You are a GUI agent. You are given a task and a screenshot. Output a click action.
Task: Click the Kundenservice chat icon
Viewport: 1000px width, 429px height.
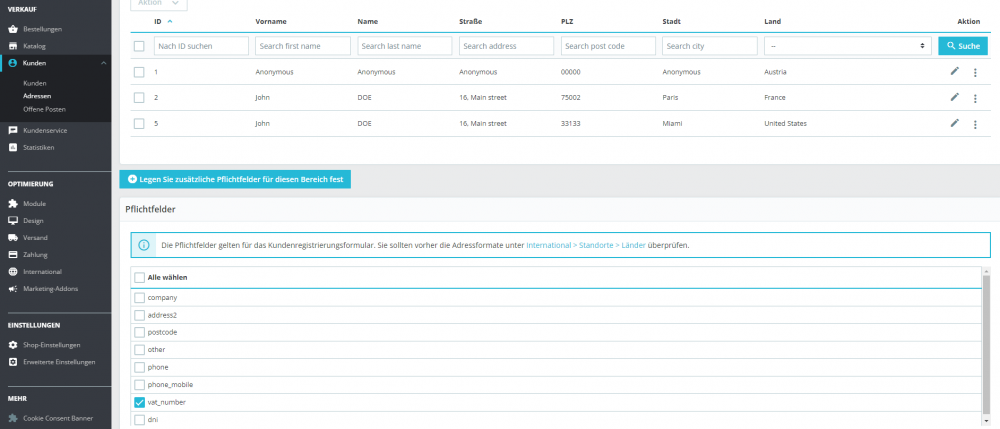[12, 130]
